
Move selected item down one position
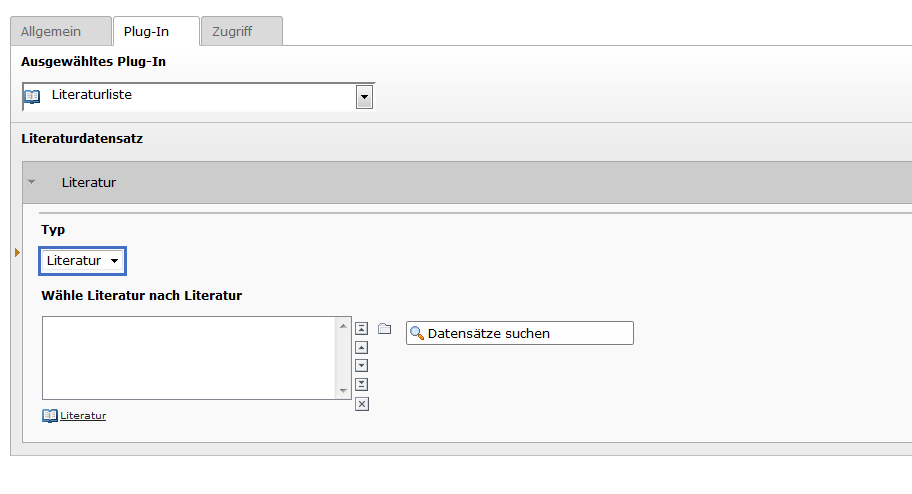click(x=362, y=366)
